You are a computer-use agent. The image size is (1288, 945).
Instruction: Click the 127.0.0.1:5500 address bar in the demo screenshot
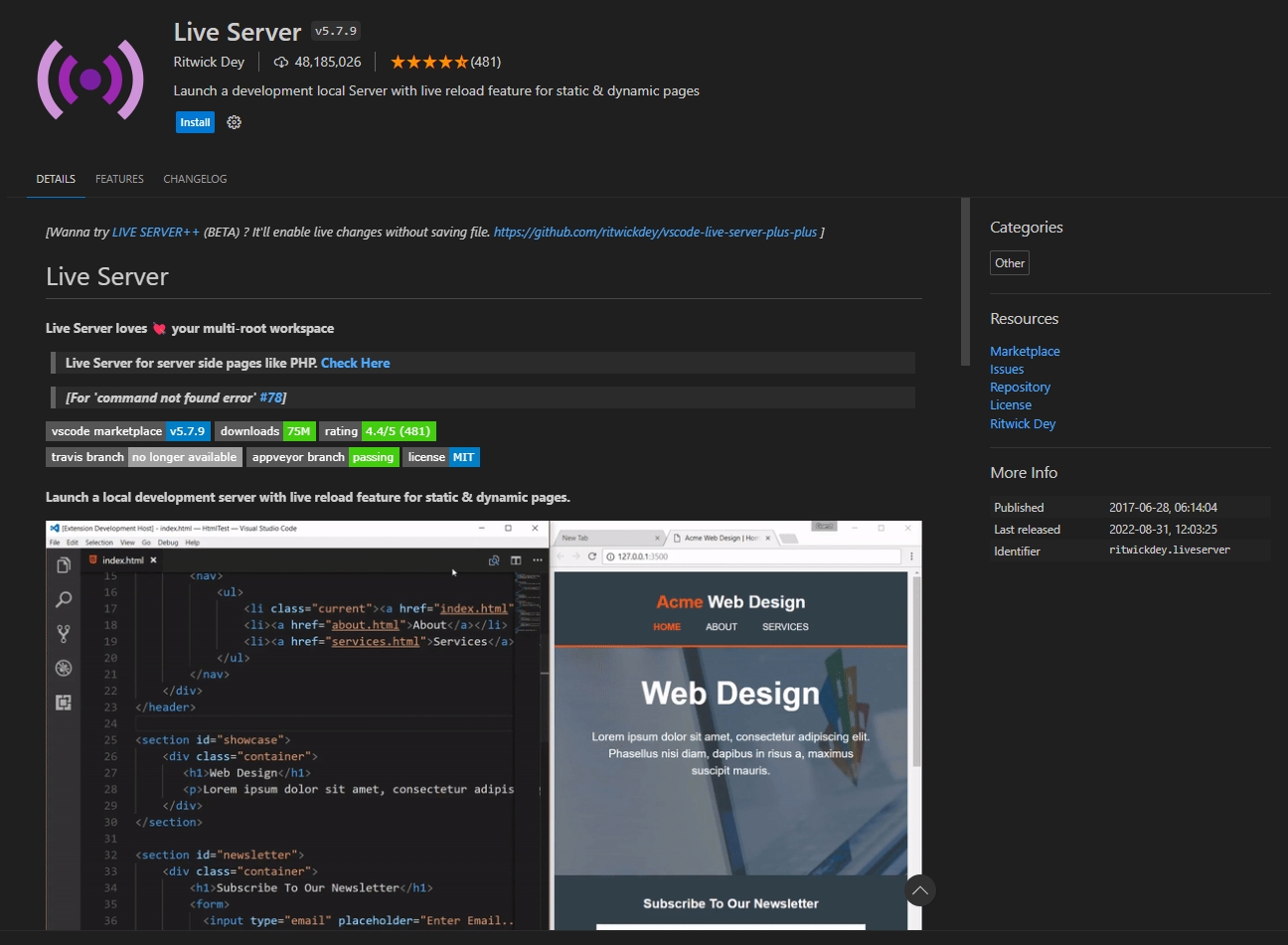pyautogui.click(x=750, y=556)
